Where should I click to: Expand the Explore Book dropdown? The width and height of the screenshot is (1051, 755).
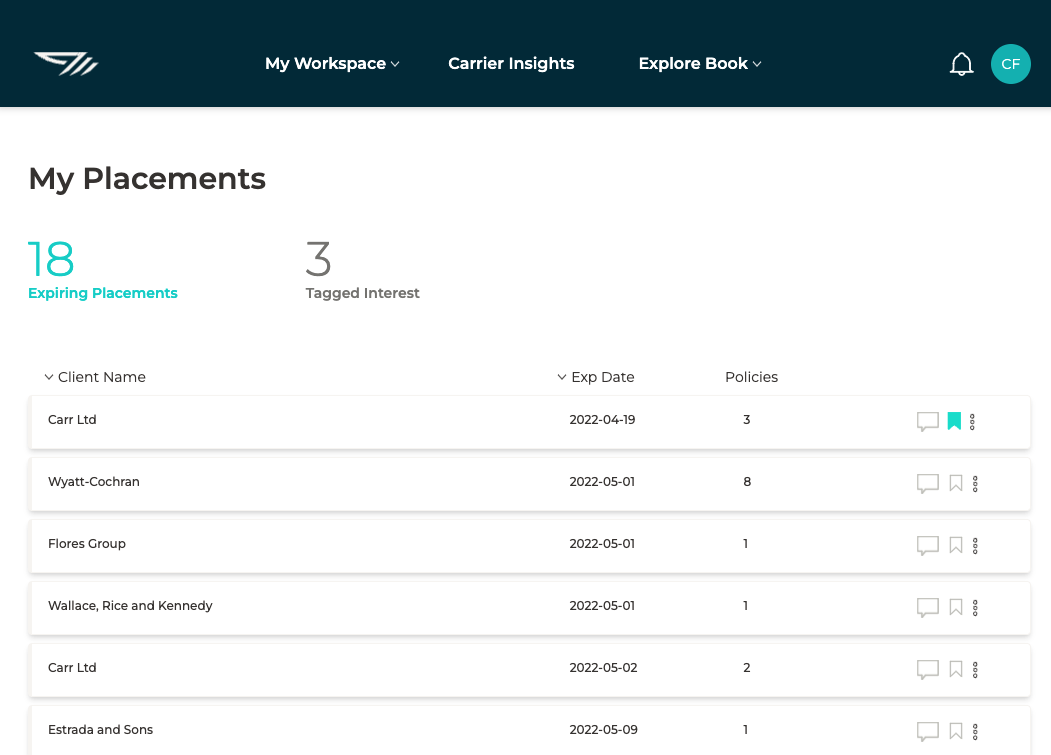pos(699,64)
